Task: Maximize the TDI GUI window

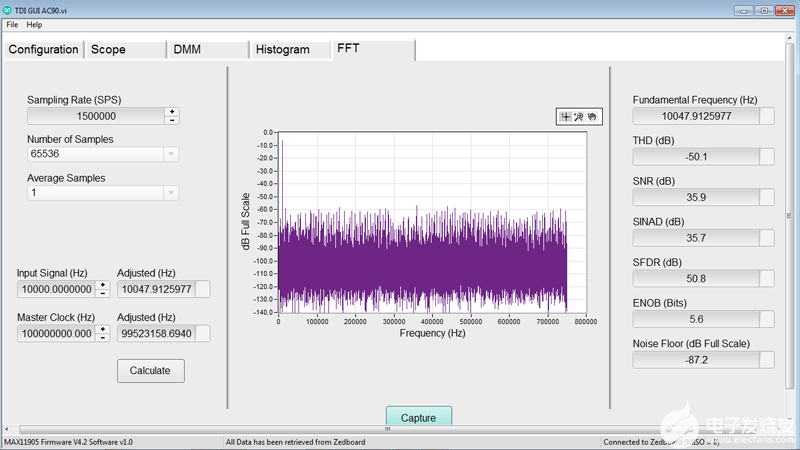Action: 764,10
